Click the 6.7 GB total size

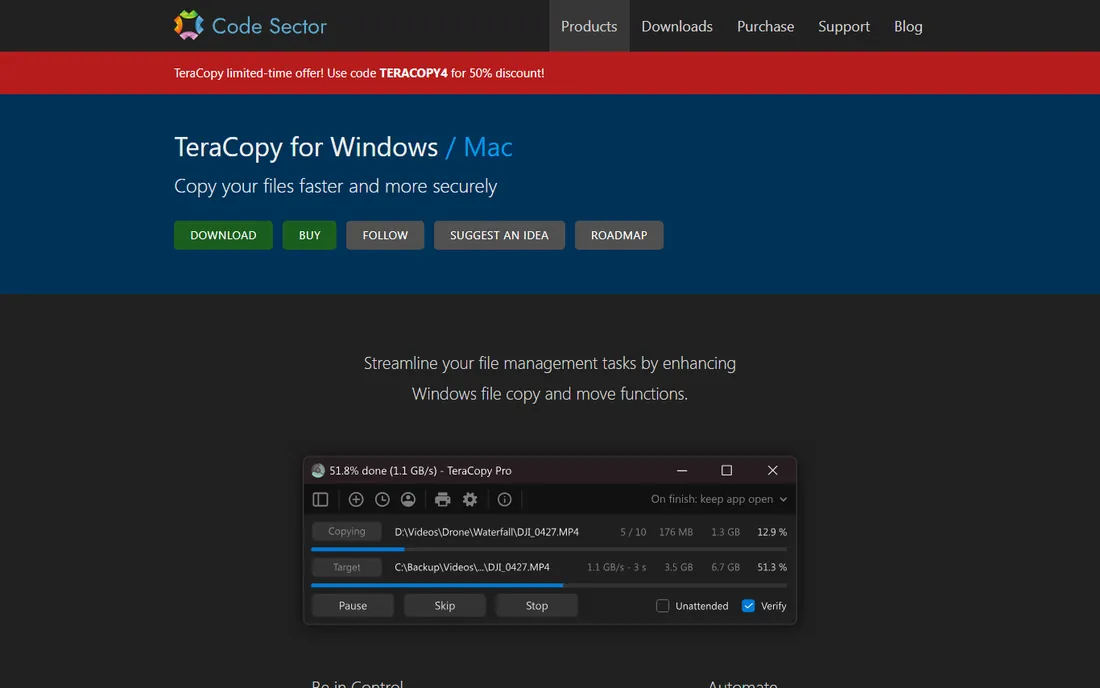tap(725, 567)
